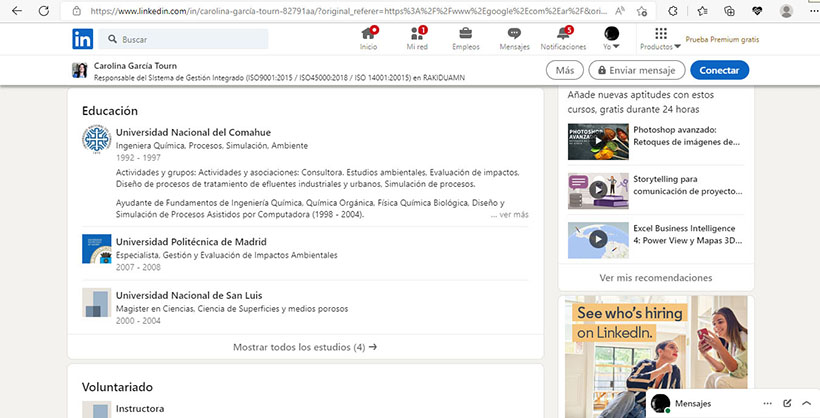Click the Enviar mensaje button
The width and height of the screenshot is (820, 418).
pos(636,70)
